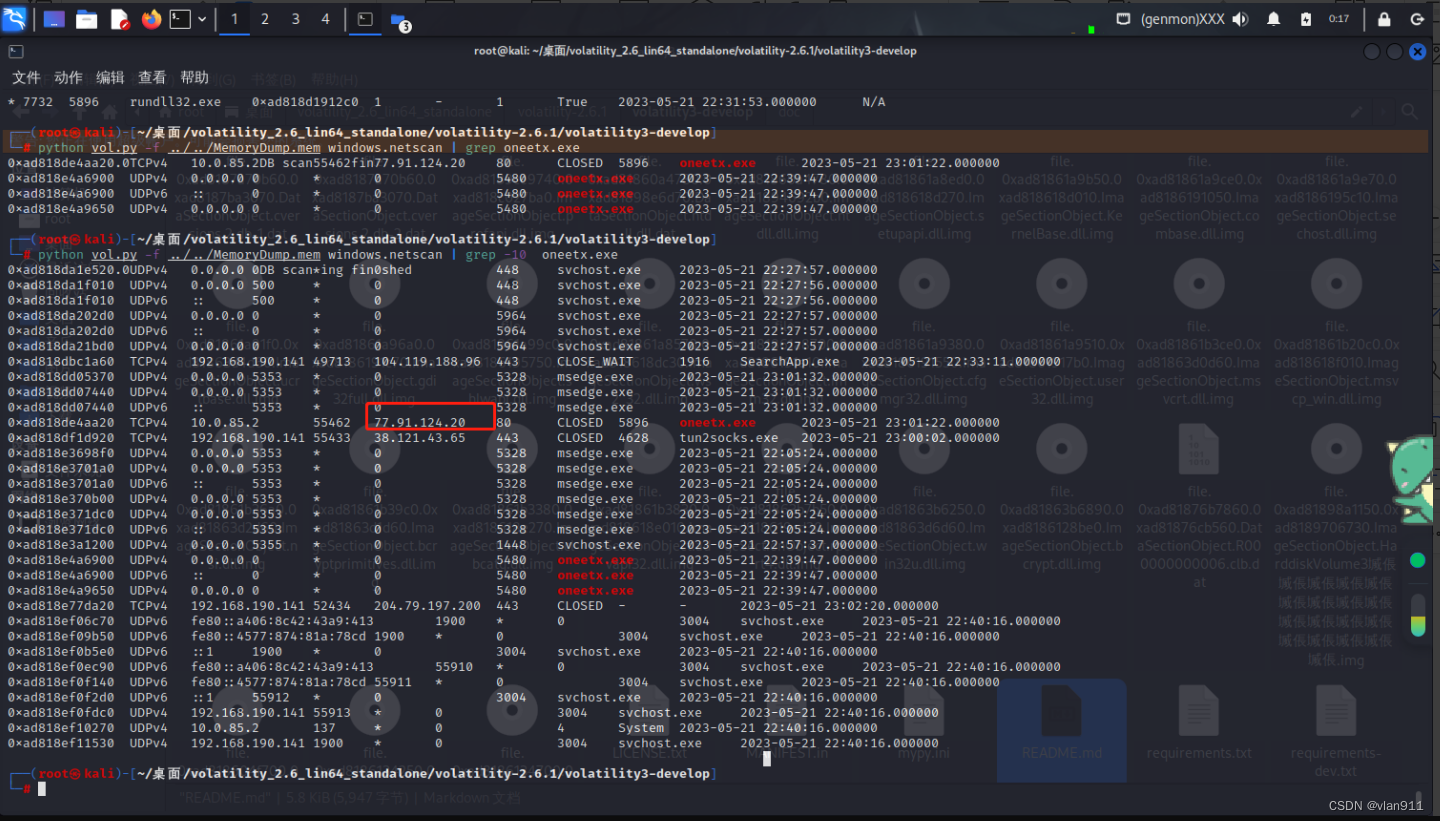Image resolution: width=1440 pixels, height=821 pixels.
Task: Expand the terminal launcher dropdown arrow
Action: click(203, 19)
